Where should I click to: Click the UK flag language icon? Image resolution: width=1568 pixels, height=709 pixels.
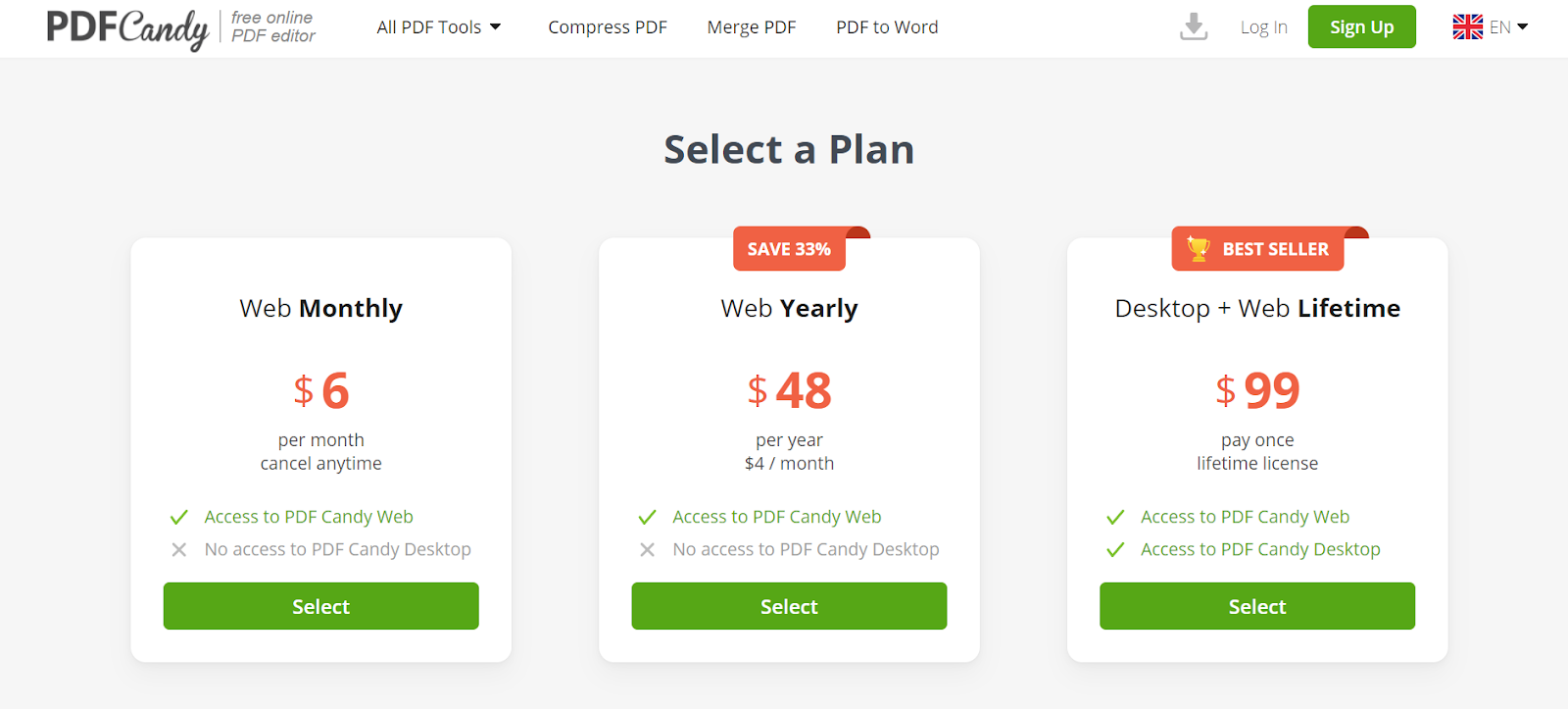click(1467, 27)
